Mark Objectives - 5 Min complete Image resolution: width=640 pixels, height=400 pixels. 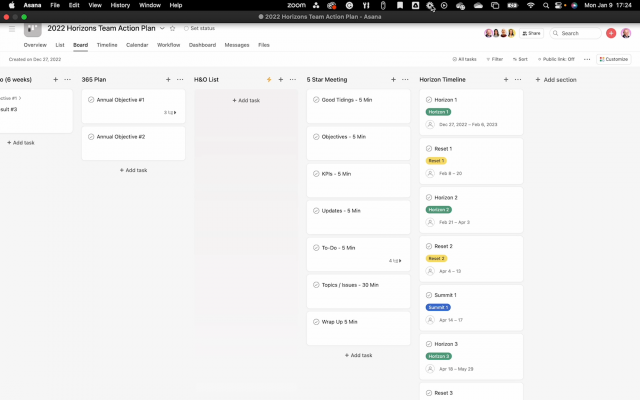[x=316, y=137]
